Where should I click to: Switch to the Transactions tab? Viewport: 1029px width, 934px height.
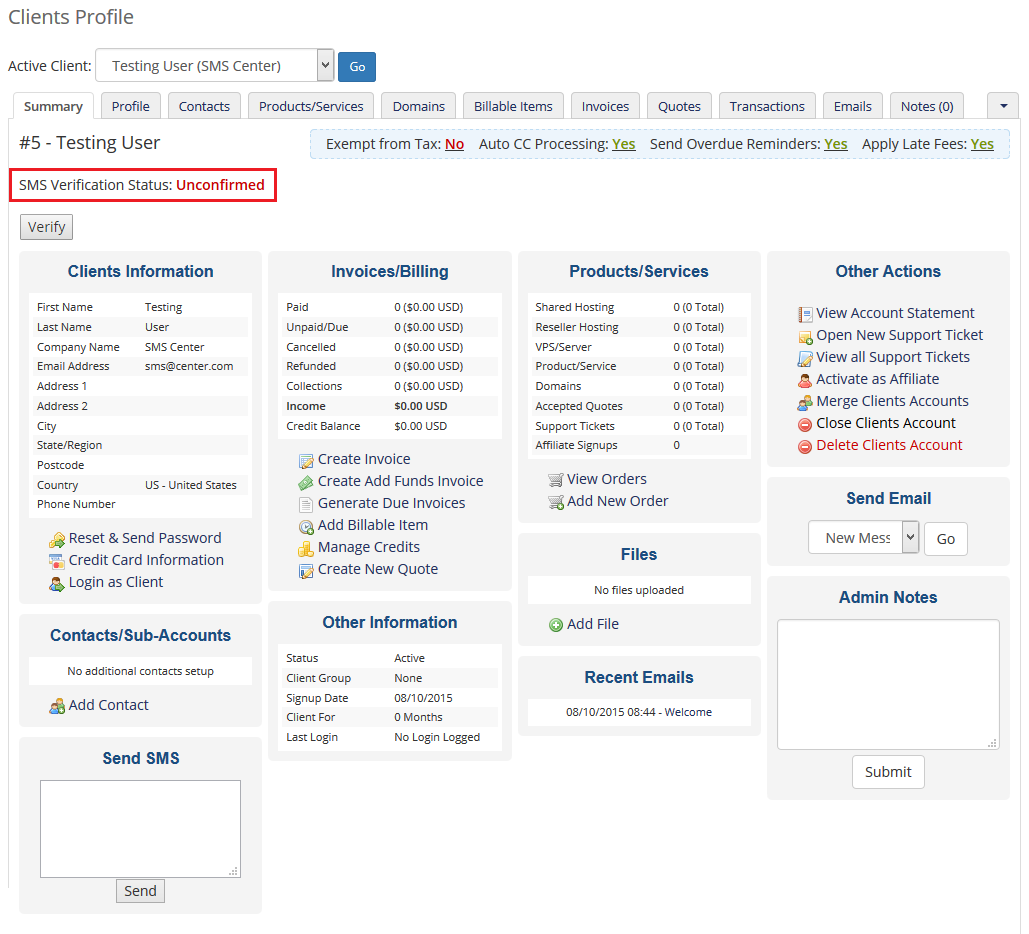767,106
